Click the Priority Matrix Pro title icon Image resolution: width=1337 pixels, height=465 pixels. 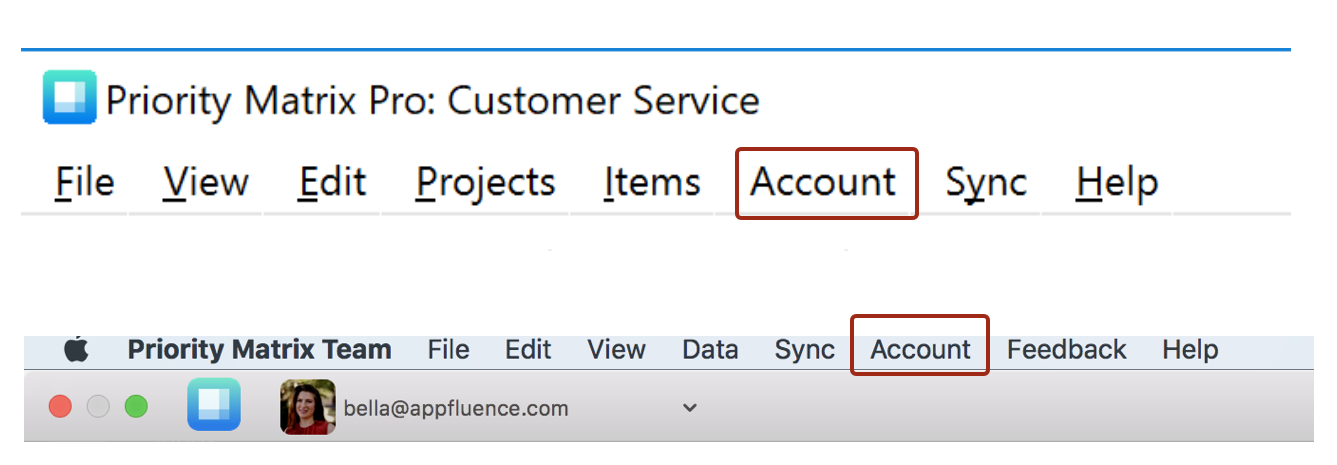(x=69, y=98)
